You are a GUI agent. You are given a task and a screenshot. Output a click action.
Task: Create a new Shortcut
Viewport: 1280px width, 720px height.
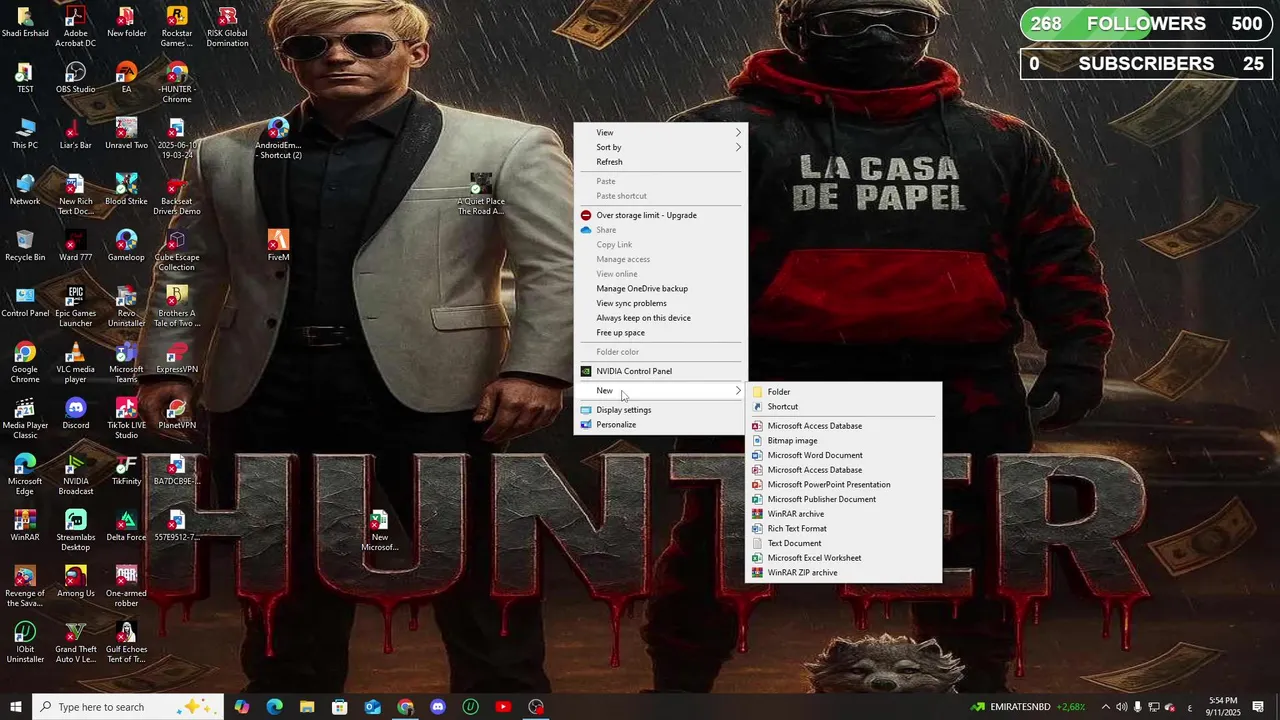click(x=844, y=407)
